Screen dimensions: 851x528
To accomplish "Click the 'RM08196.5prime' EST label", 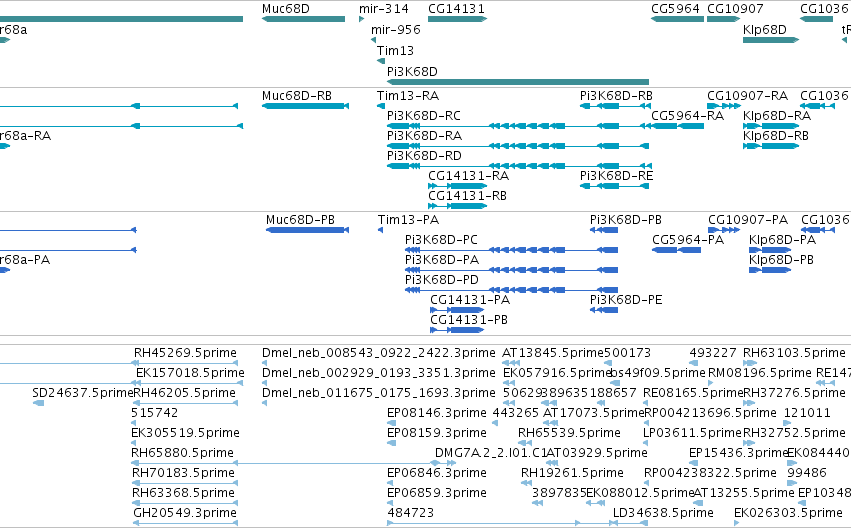I will pos(760,373).
